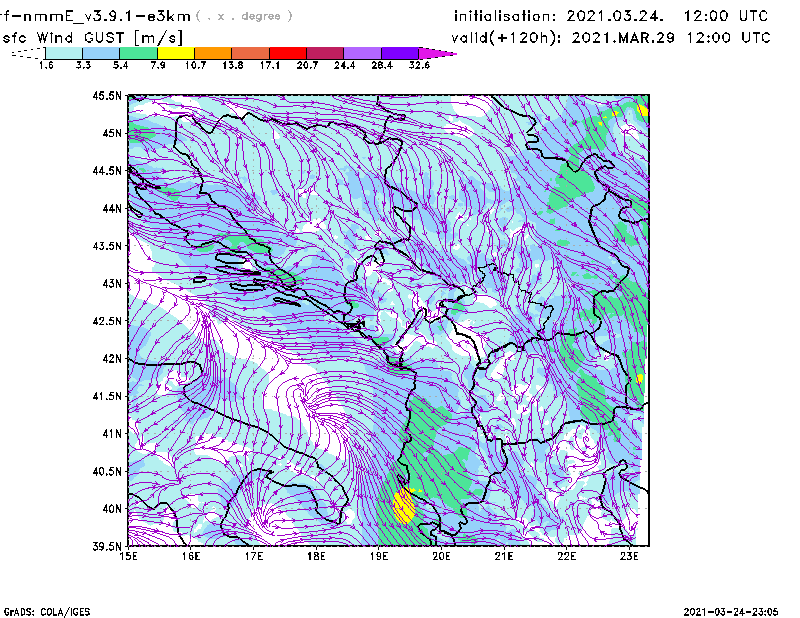Click the 23E longitude axis label
The height and width of the screenshot is (618, 800).
[630, 557]
